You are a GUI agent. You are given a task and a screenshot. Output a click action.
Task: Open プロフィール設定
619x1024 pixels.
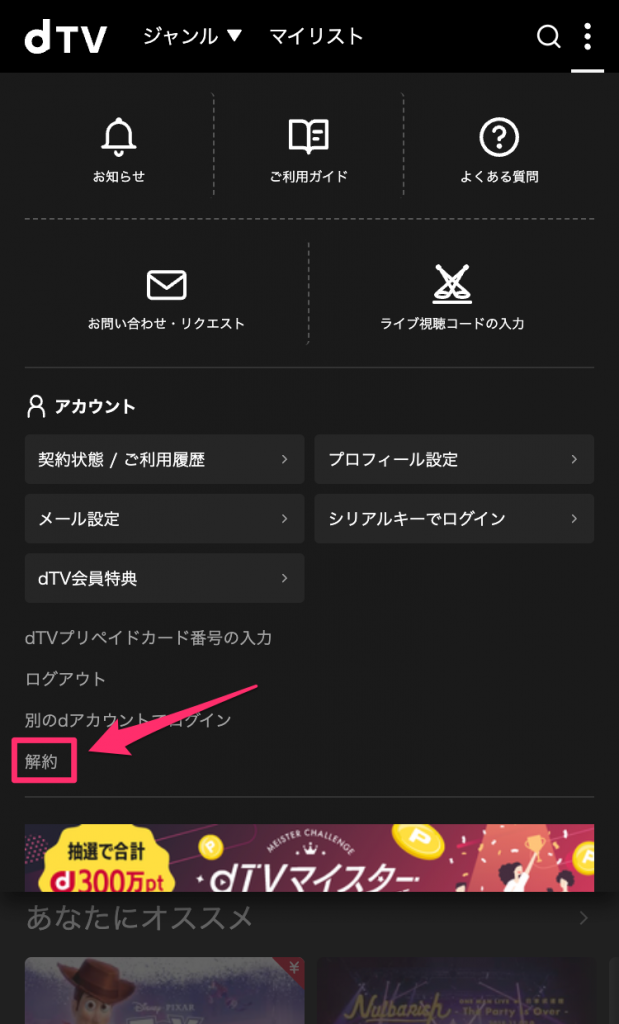(454, 459)
